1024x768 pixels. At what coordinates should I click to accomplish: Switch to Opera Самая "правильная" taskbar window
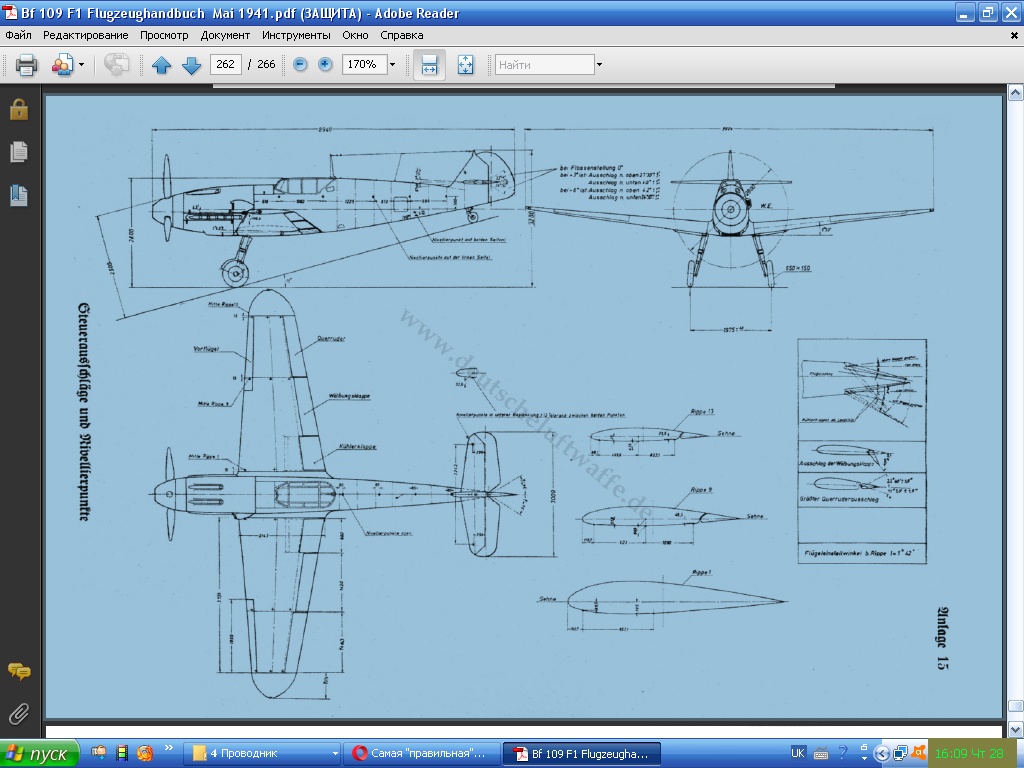(x=422, y=754)
